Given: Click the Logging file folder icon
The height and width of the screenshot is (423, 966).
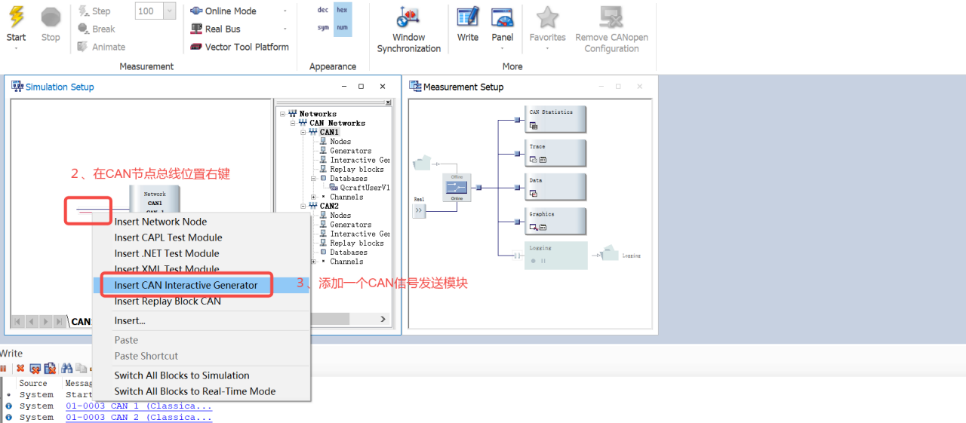Looking at the screenshot, I should 609,254.
